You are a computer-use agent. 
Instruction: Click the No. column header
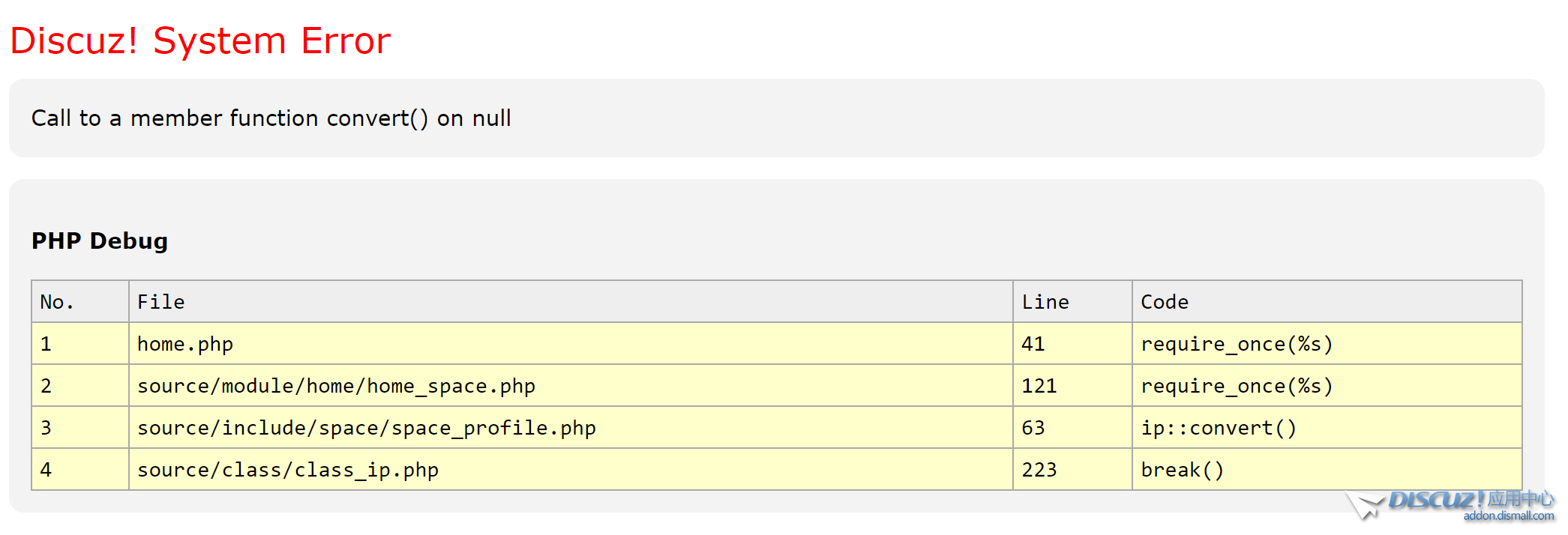pos(80,302)
